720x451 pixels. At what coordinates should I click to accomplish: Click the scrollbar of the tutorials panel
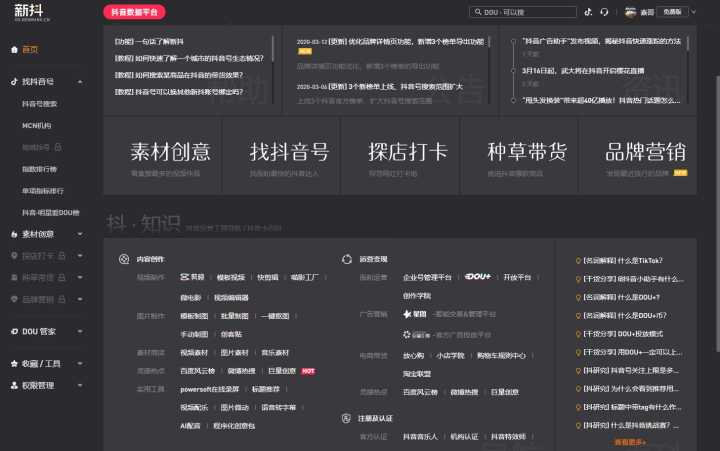pos(273,49)
